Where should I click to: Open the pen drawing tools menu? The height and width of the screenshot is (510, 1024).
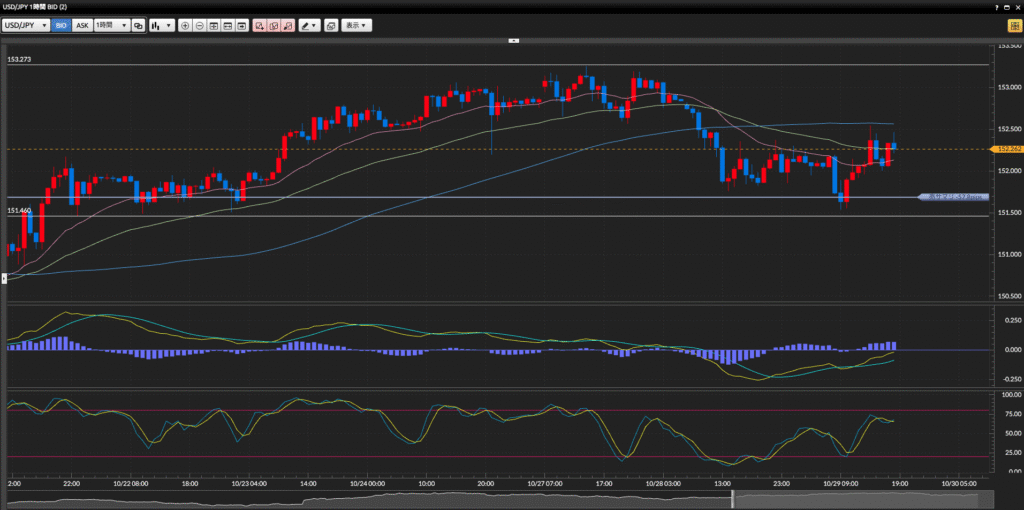(x=308, y=25)
